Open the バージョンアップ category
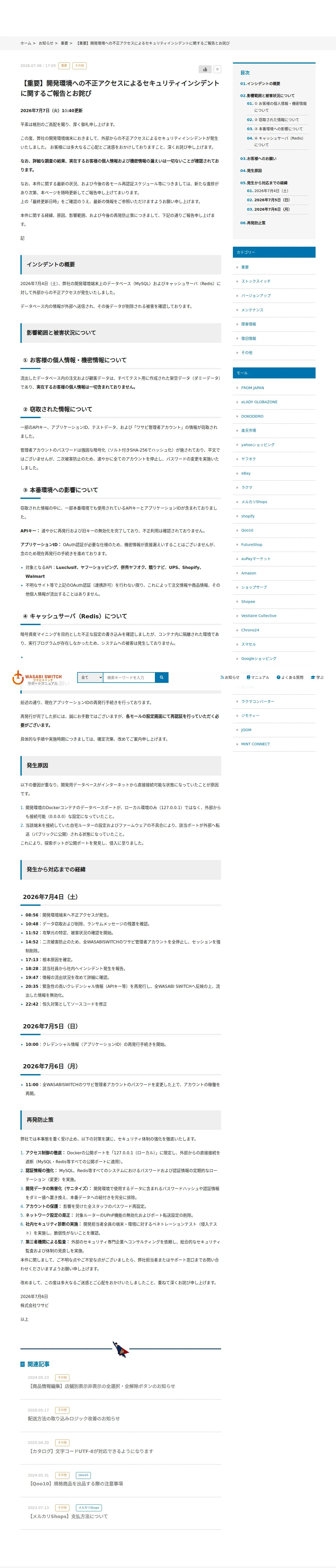Viewport: 336px width, 1568px height. pyautogui.click(x=256, y=296)
